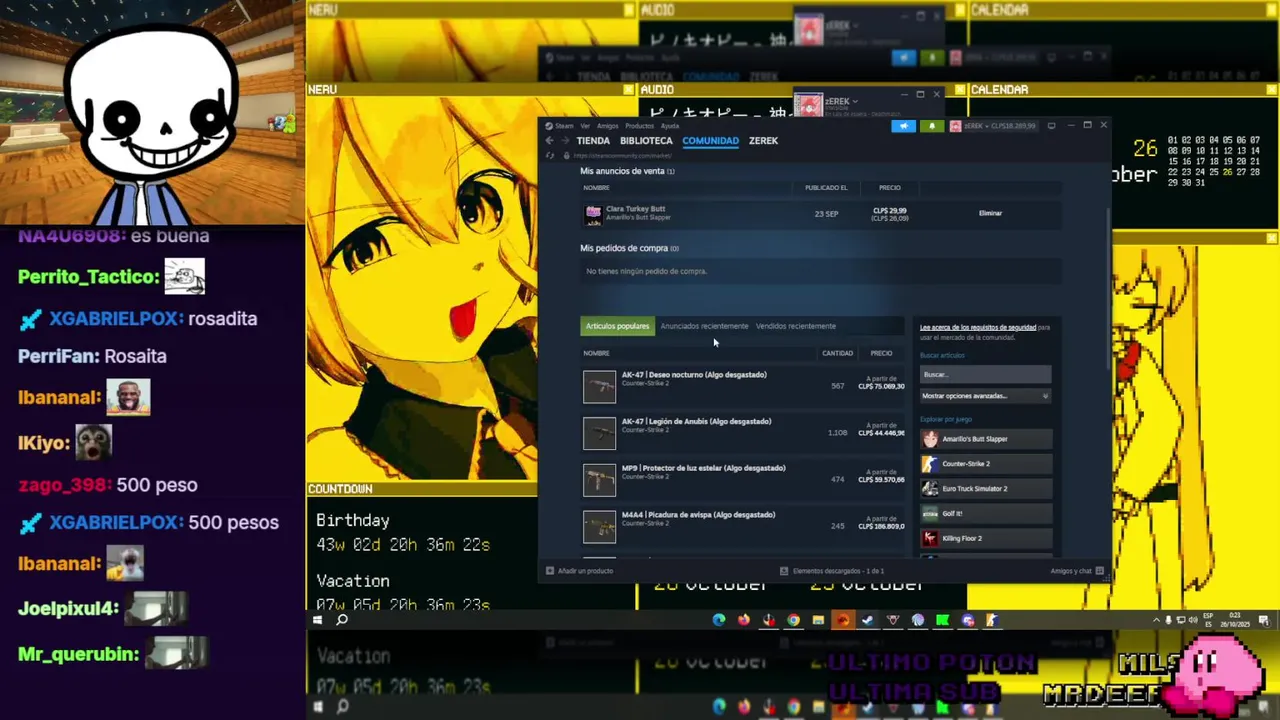Open Firefox from the taskbar
The image size is (1280, 720).
[743, 620]
